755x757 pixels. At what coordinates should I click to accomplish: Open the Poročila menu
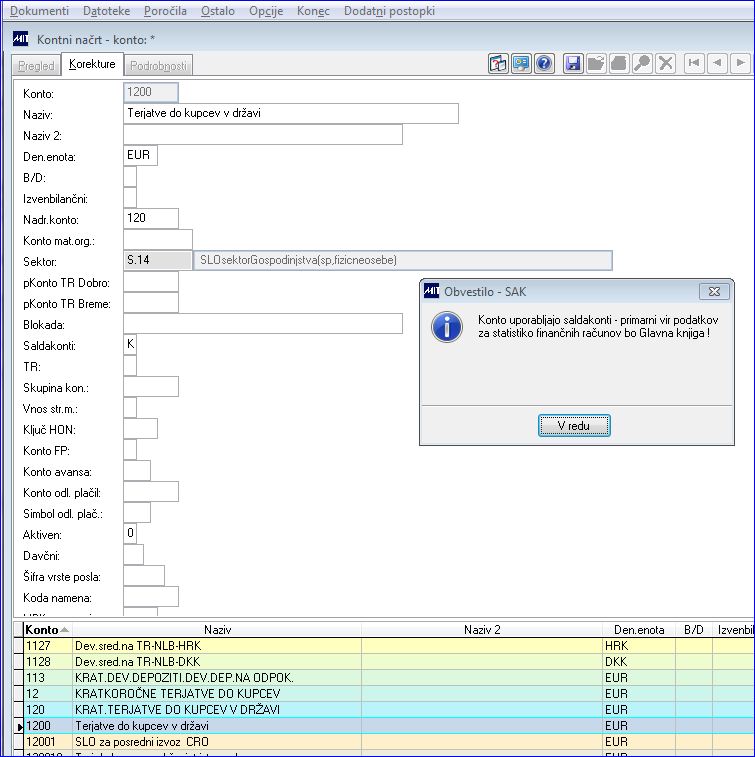click(165, 11)
